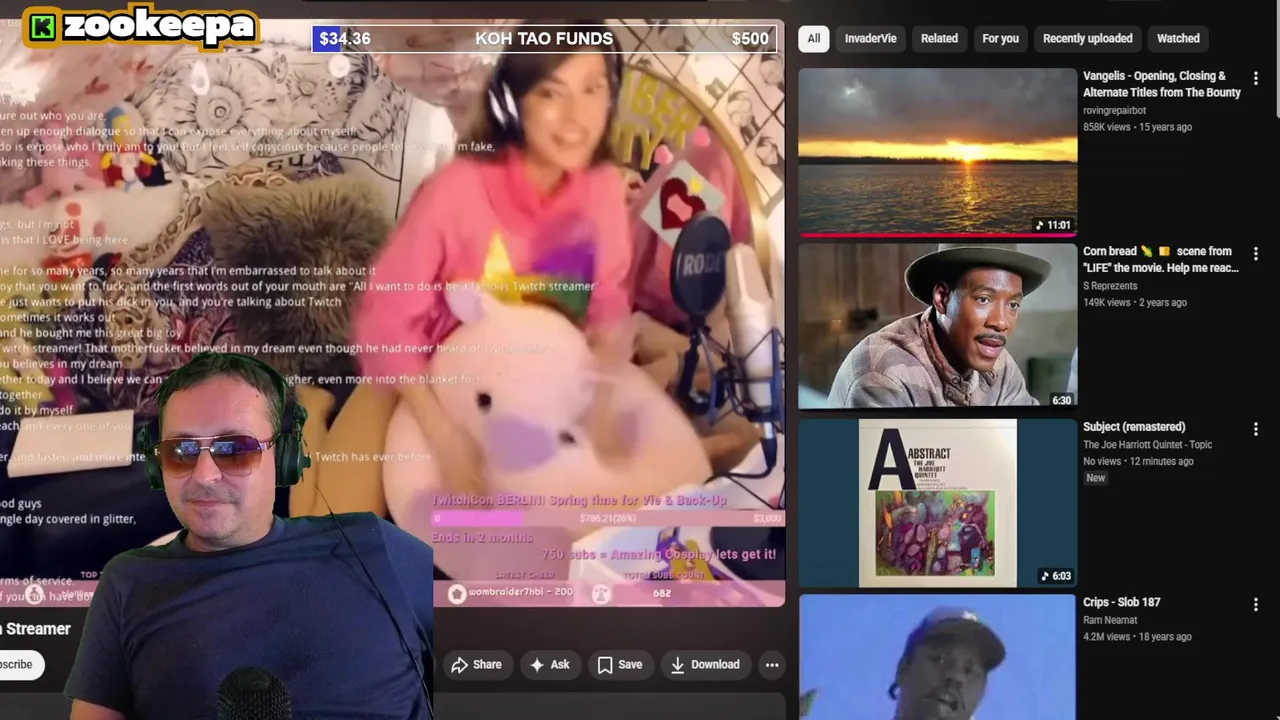Visit the rovingrepairbot channel
The height and width of the screenshot is (720, 1280).
tap(1114, 110)
